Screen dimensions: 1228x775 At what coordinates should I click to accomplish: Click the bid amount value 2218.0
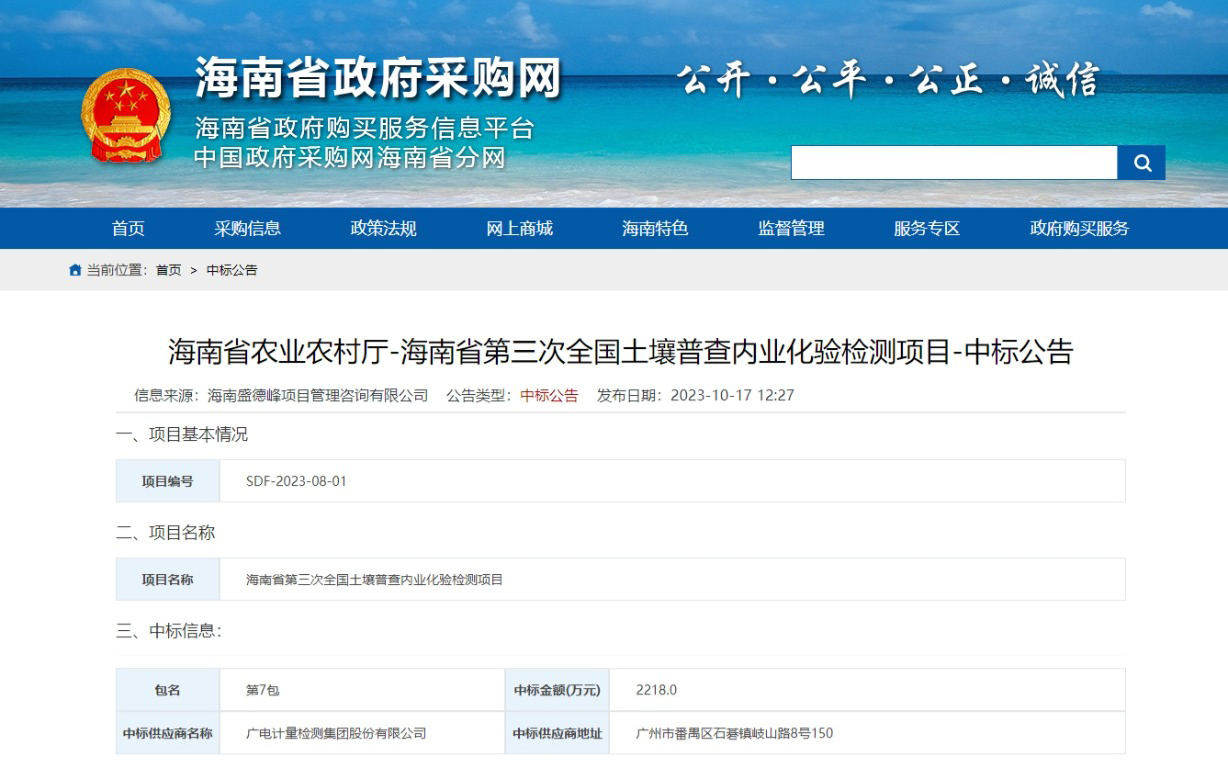click(656, 690)
